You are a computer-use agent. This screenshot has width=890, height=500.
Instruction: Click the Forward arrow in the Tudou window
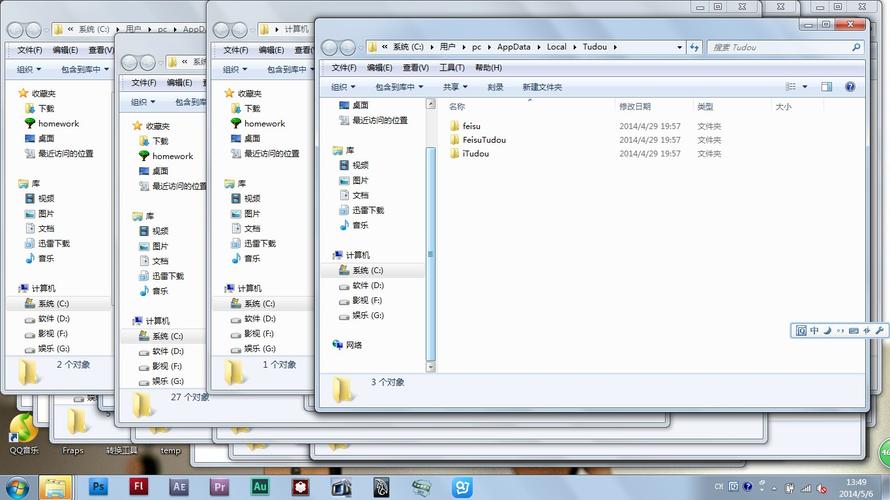tap(347, 48)
